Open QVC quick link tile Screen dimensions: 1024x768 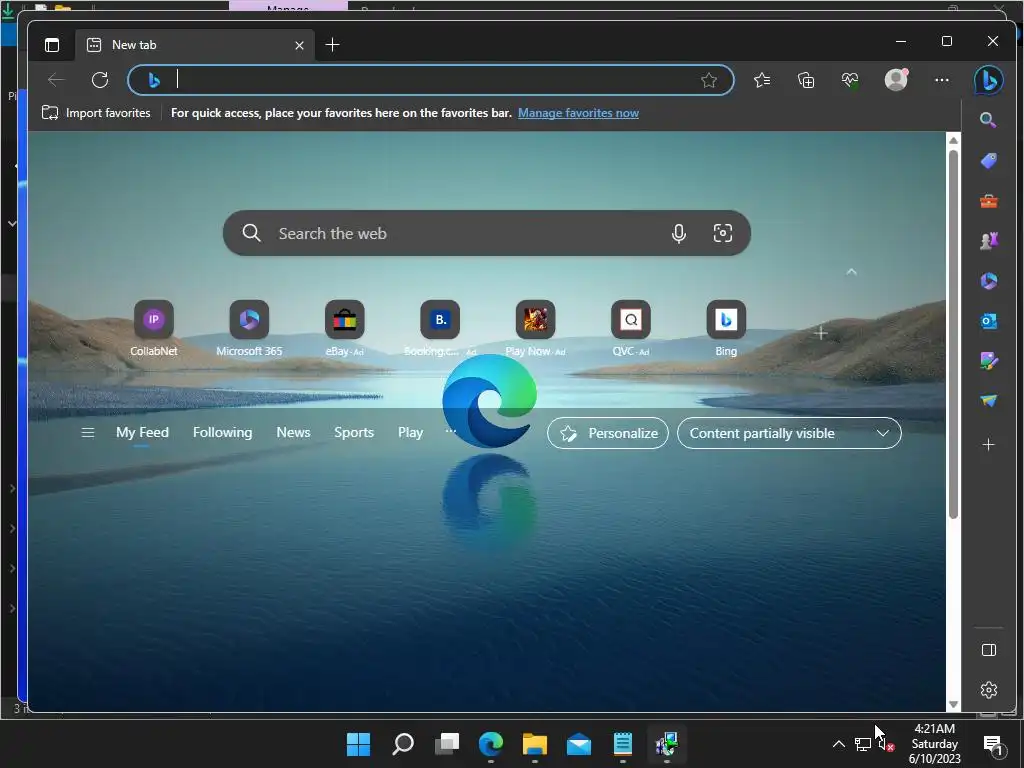tap(630, 328)
